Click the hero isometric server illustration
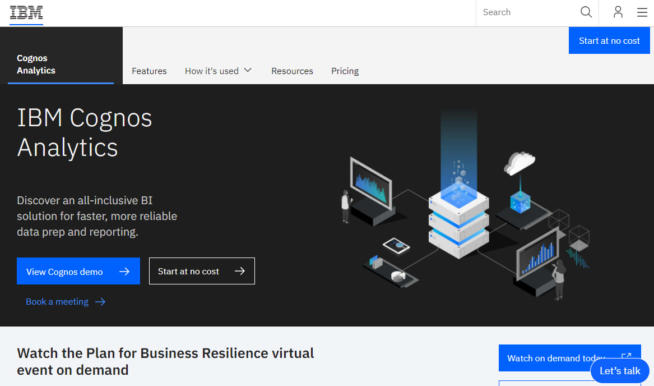 [x=465, y=204]
